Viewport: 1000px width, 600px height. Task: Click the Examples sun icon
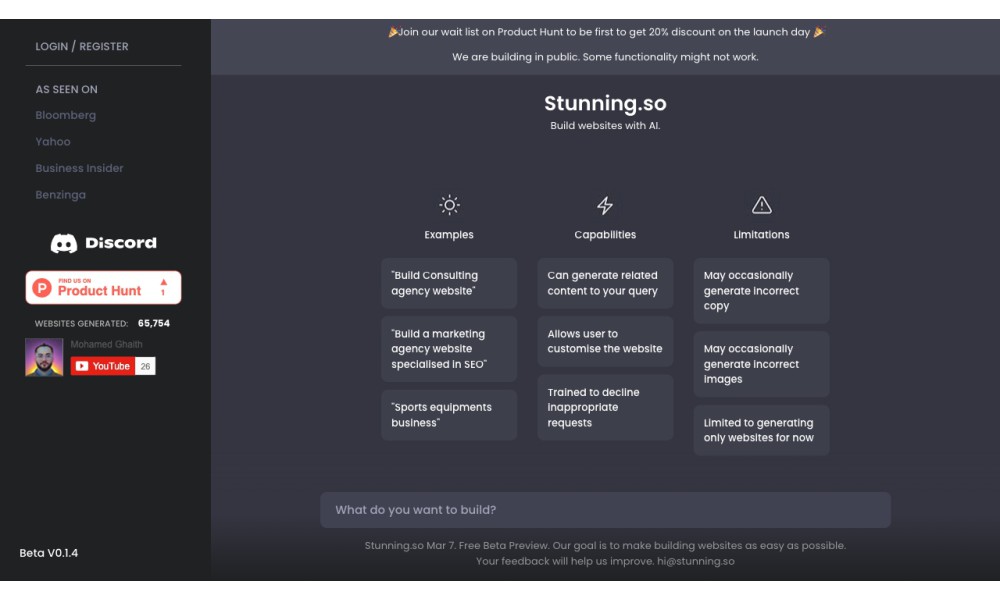(449, 205)
